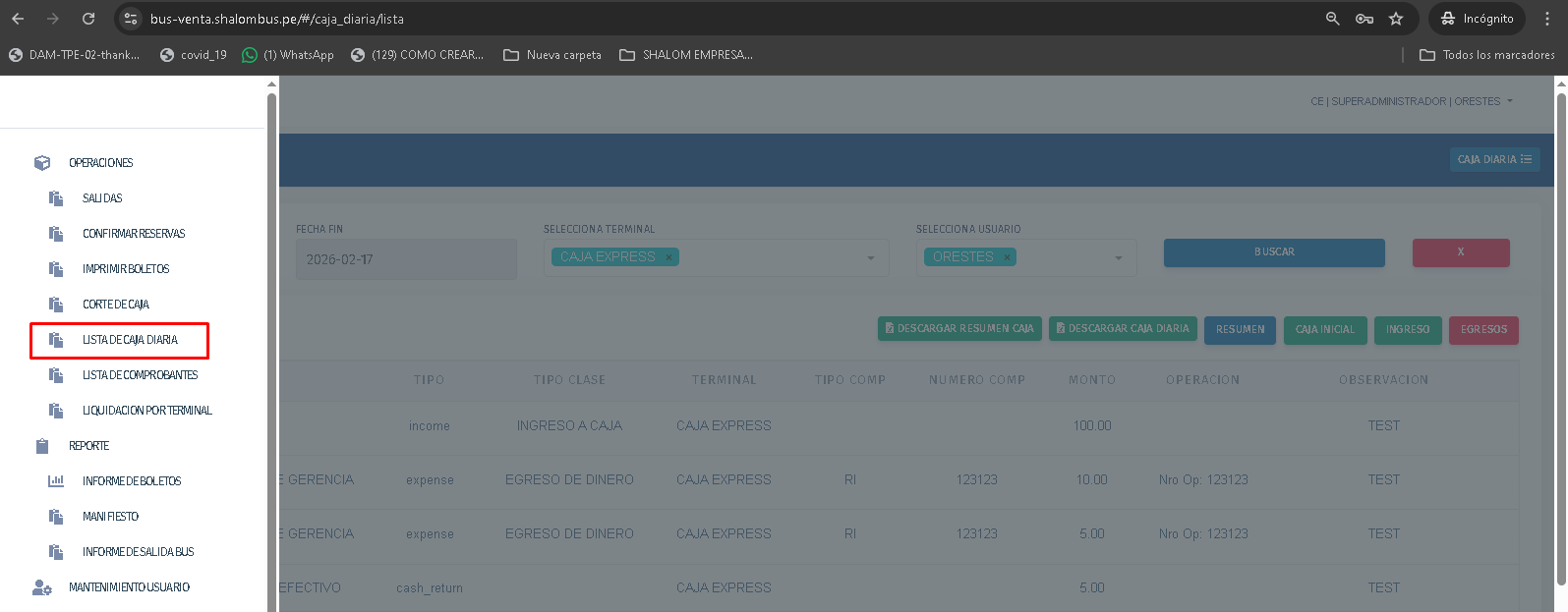The width and height of the screenshot is (1568, 612).
Task: Bookmark this page using the star icon
Action: click(1396, 19)
